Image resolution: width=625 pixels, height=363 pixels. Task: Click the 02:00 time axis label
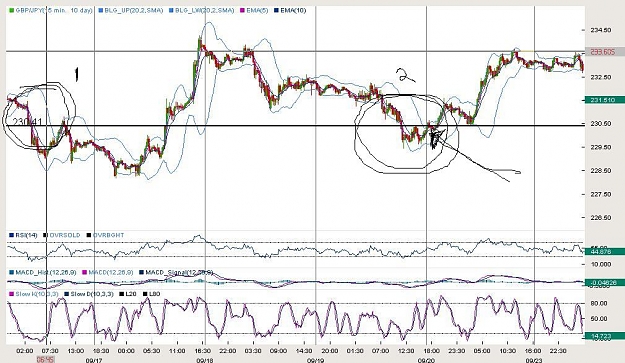pos(25,351)
